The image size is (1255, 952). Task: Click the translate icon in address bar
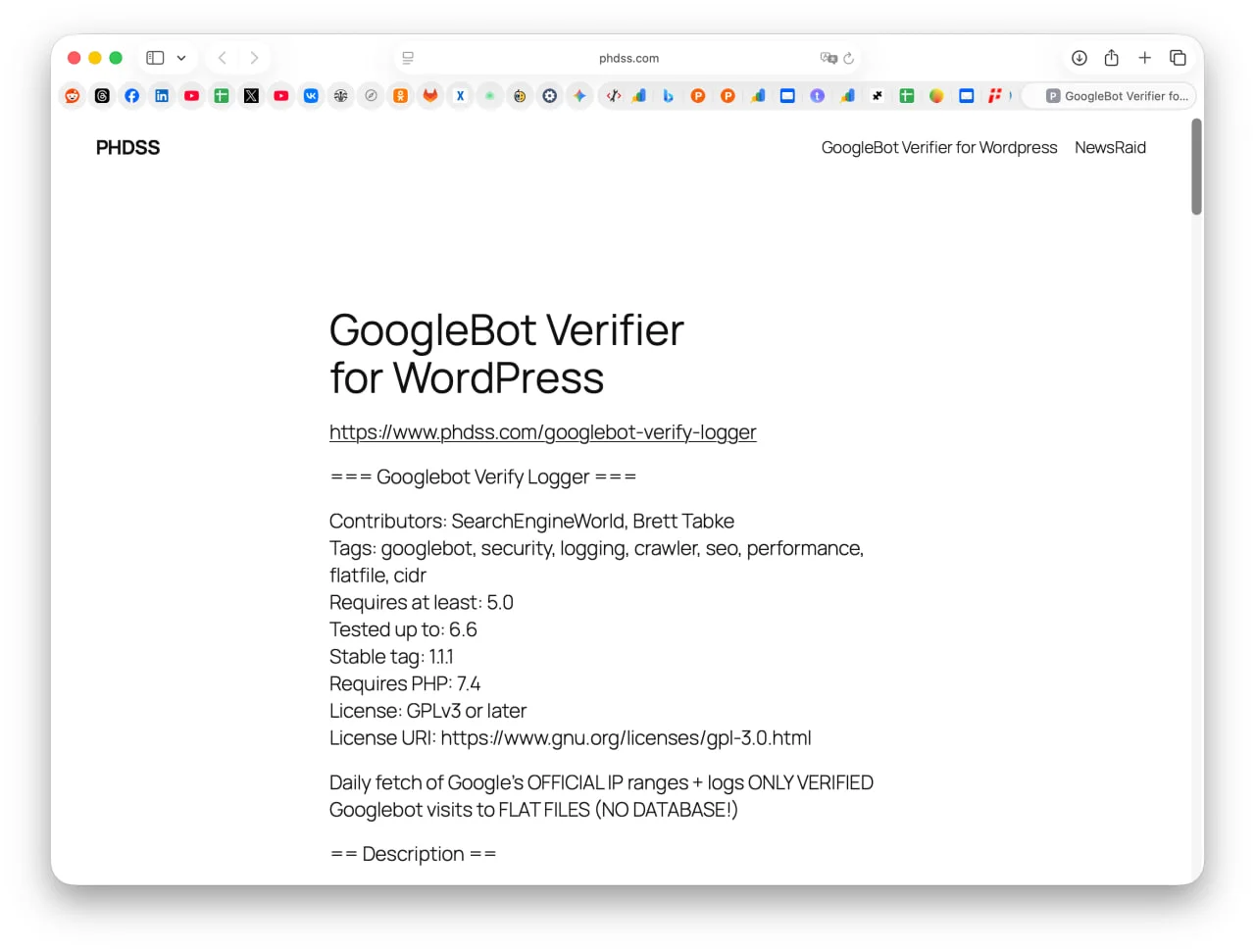tap(828, 59)
